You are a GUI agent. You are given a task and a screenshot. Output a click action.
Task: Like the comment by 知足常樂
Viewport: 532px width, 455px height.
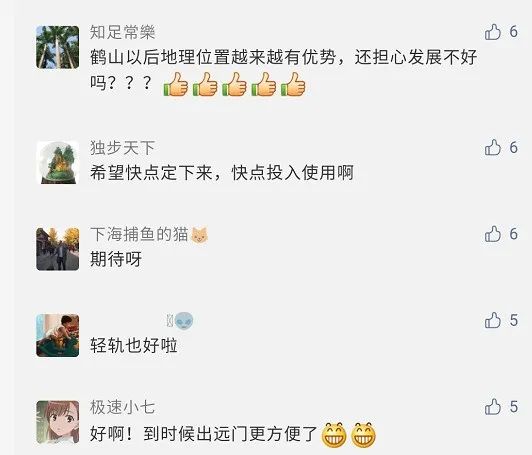point(493,32)
